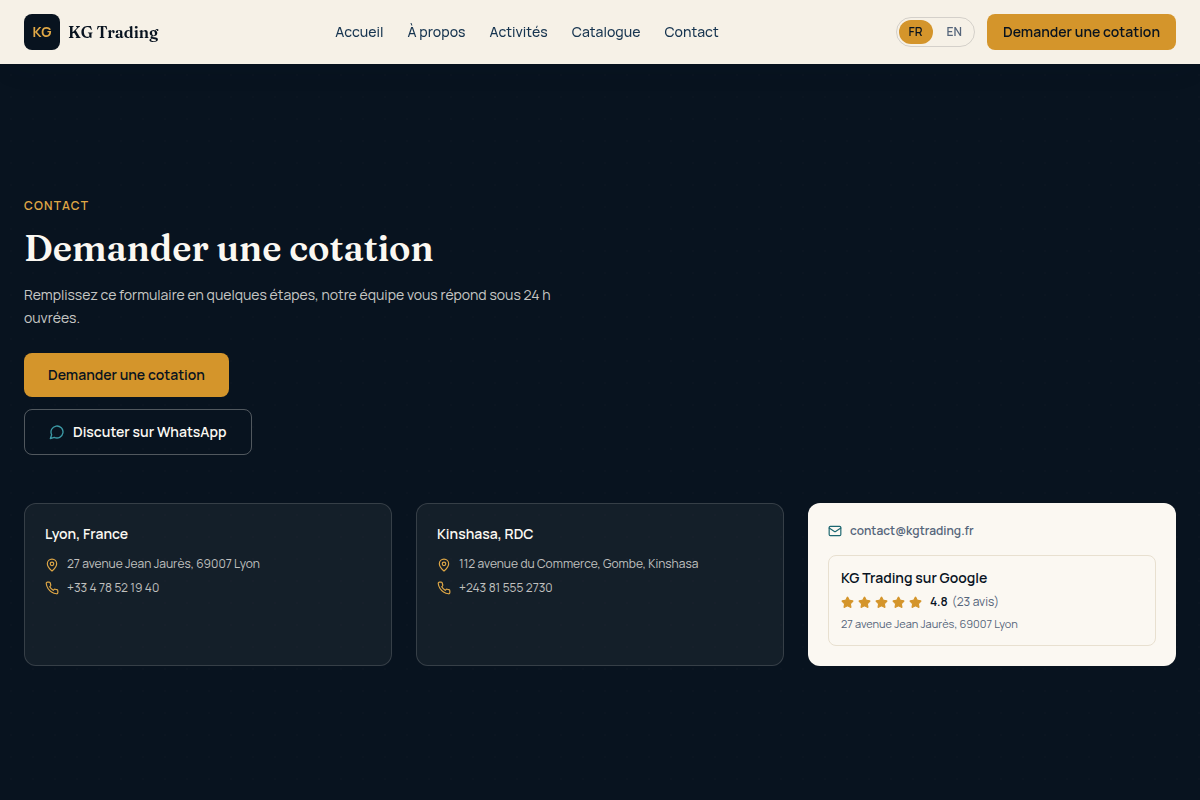This screenshot has width=1200, height=800.
Task: Start a chat with Discuter sur WhatsApp
Action: click(138, 432)
